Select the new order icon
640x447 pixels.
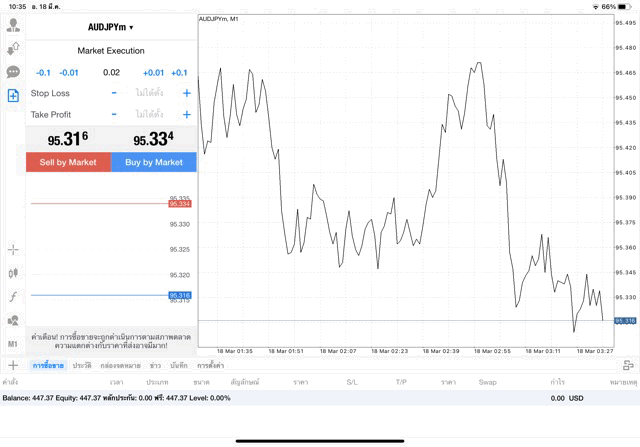pos(13,95)
